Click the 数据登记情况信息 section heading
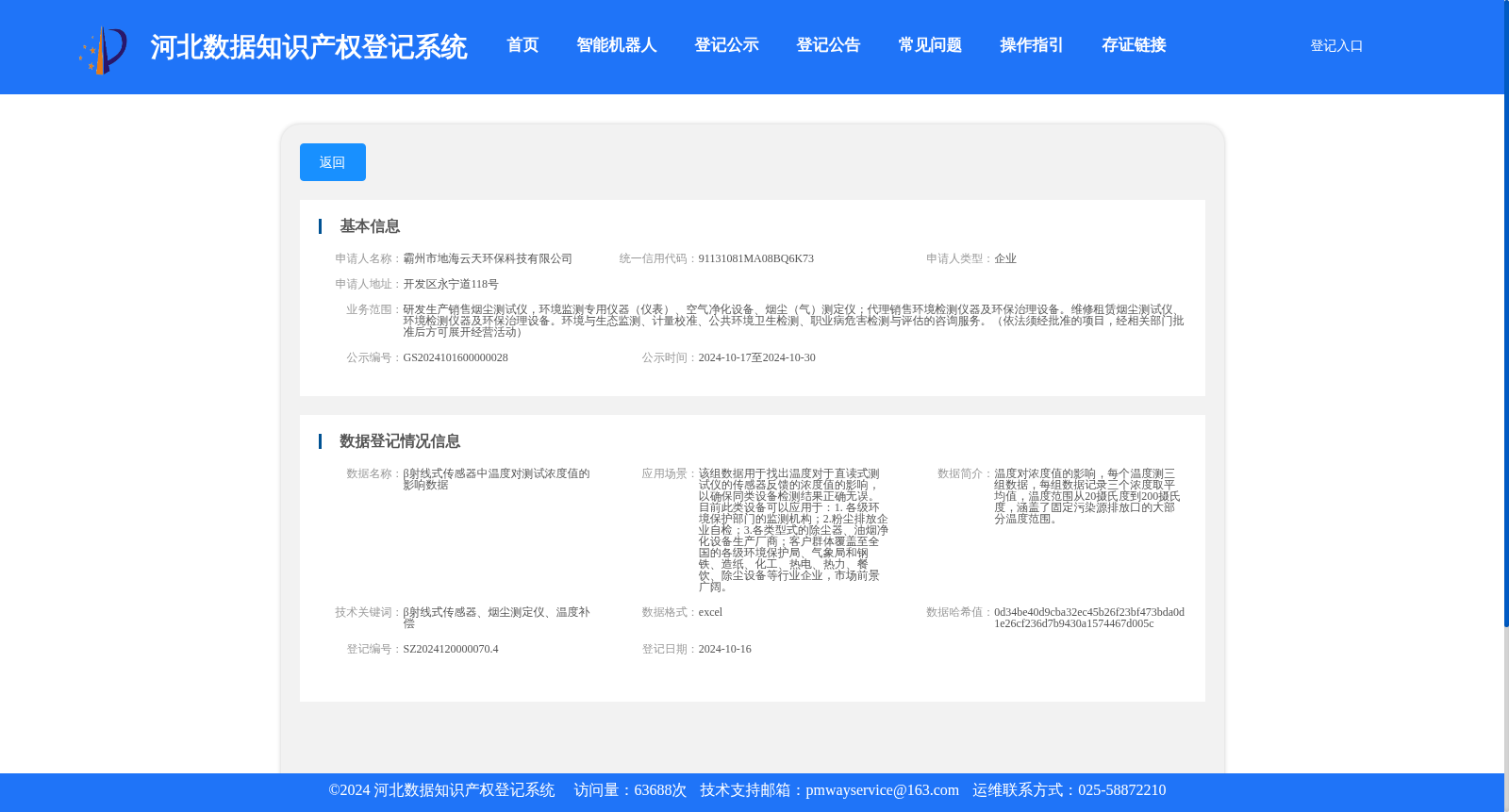1509x812 pixels. (400, 441)
